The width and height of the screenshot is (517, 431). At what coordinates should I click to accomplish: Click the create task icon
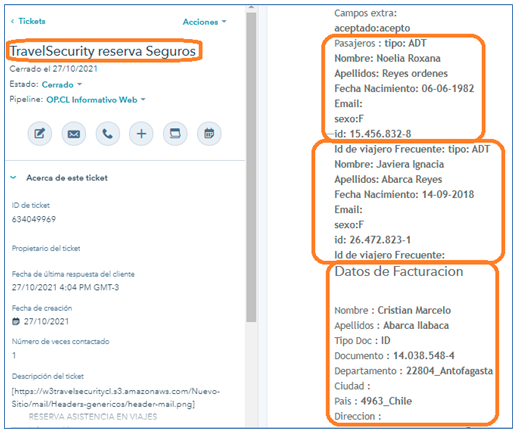(x=175, y=134)
